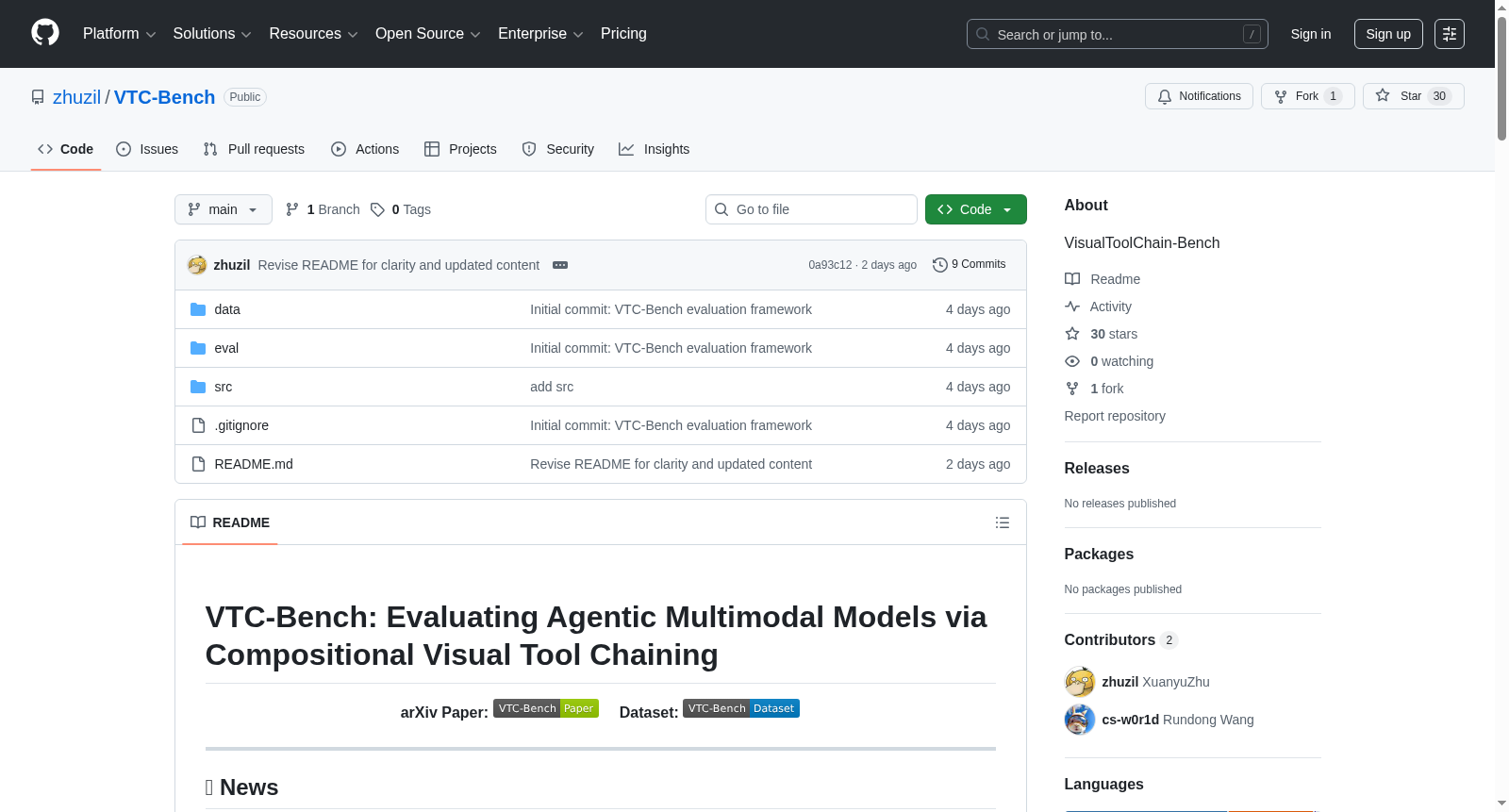
Task: Open the eval folder icon
Action: point(198,348)
